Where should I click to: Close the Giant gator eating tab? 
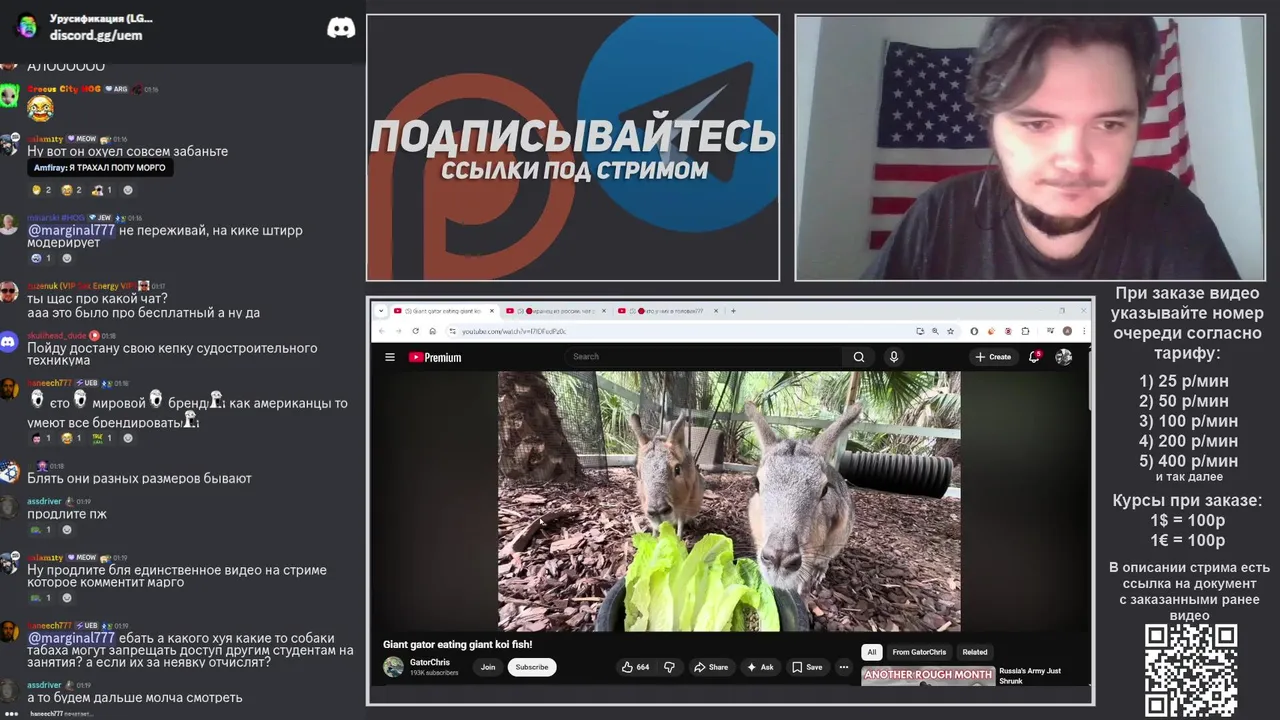click(x=492, y=311)
